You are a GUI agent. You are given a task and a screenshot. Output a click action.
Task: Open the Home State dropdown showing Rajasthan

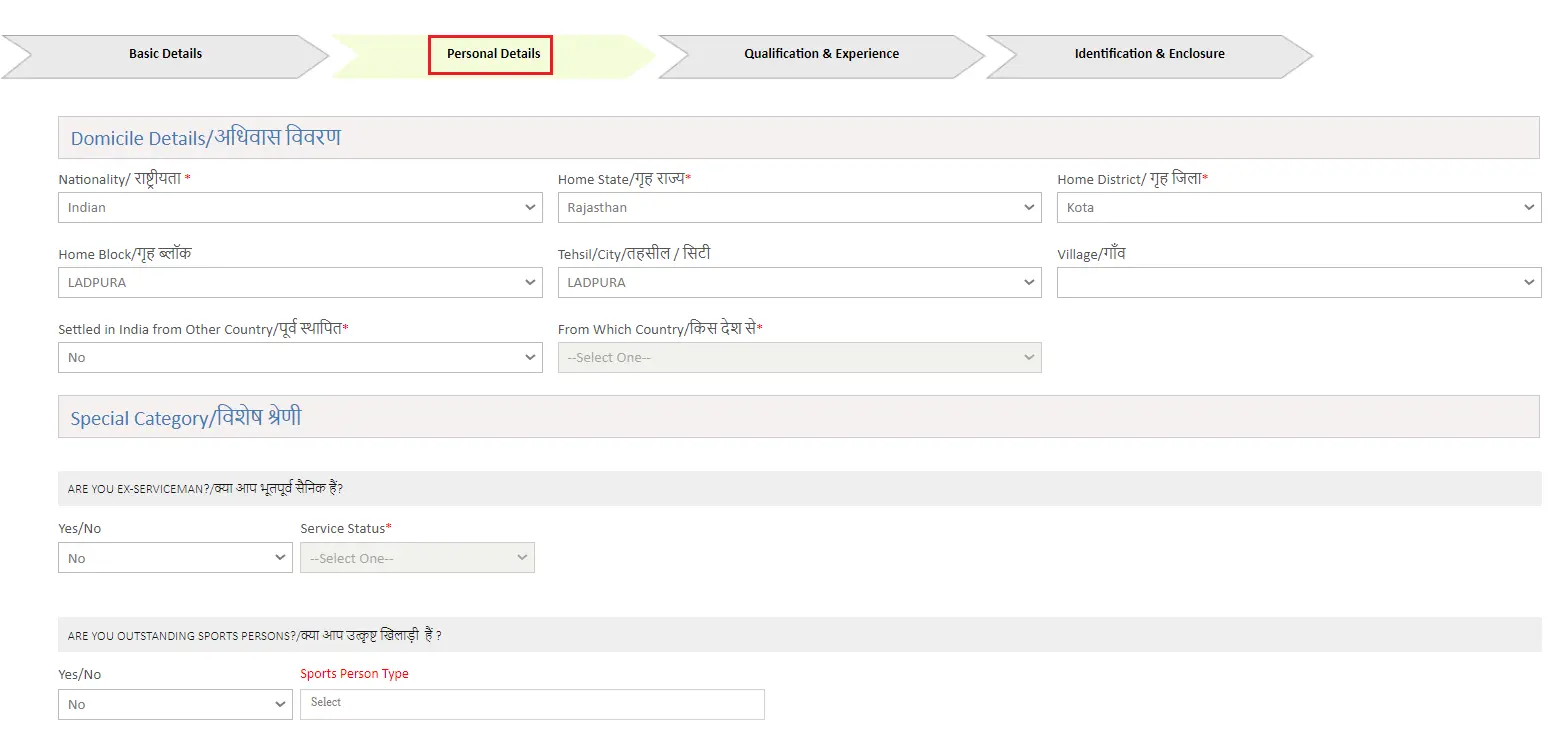coord(799,207)
